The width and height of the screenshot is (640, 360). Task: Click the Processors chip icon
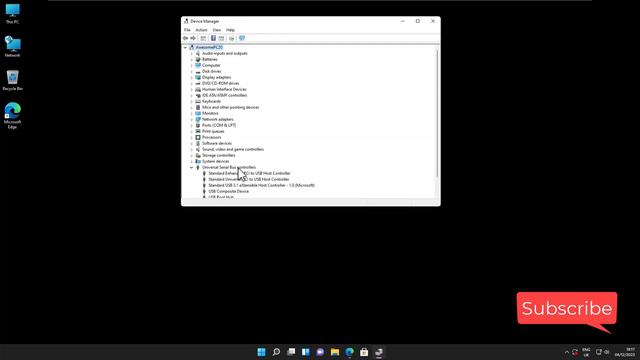click(198, 137)
